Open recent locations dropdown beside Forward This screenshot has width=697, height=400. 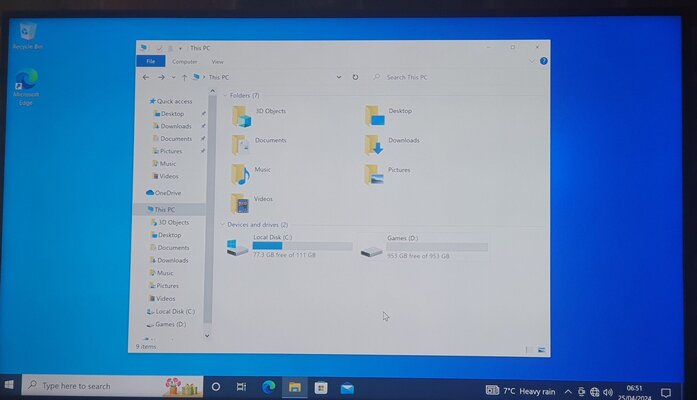click(x=173, y=77)
